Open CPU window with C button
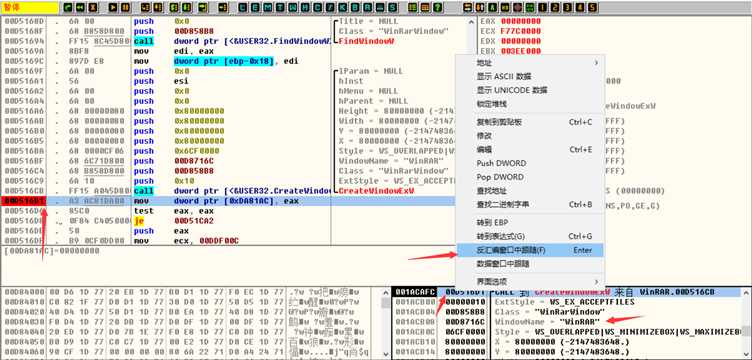 317,7
